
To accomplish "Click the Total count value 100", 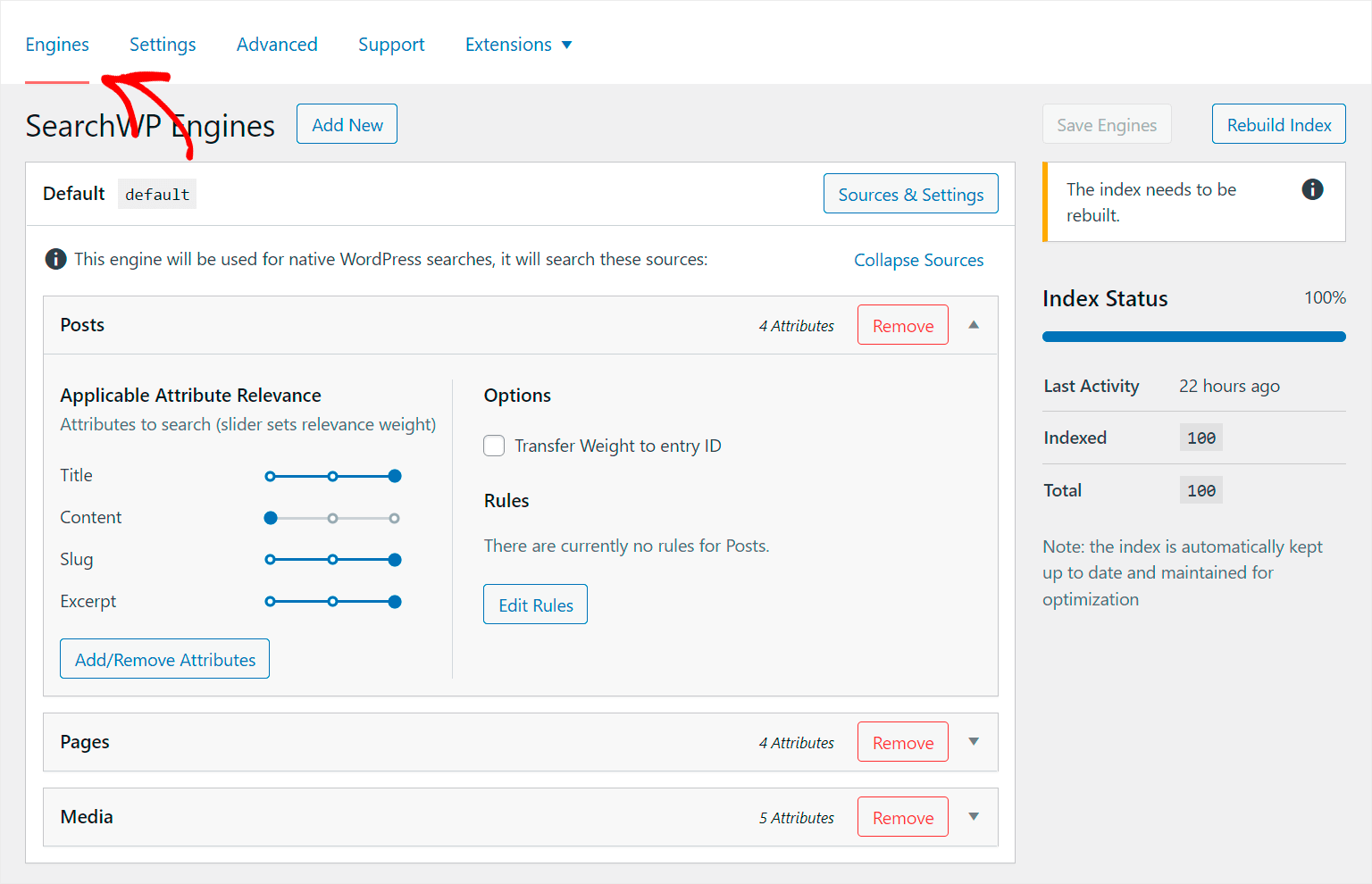I will pos(1201,490).
